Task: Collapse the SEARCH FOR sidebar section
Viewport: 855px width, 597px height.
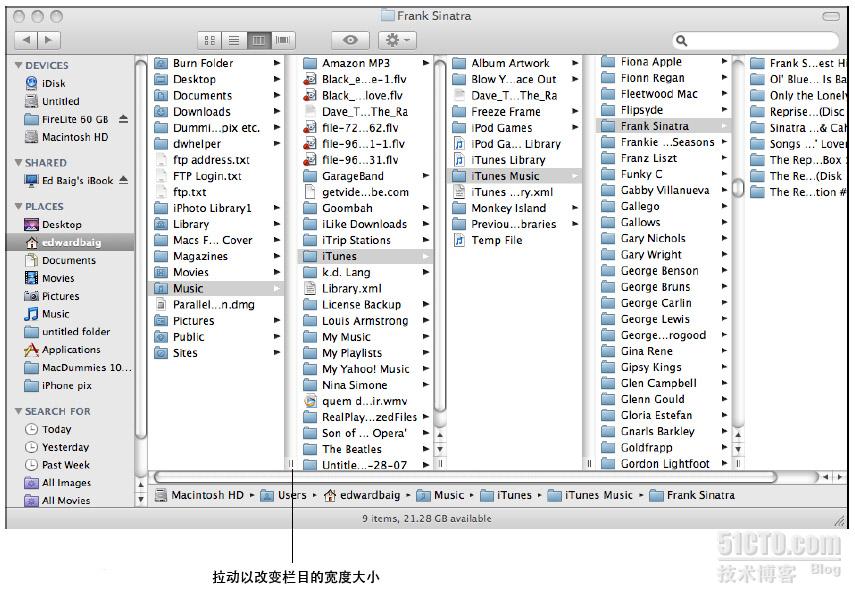Action: 19,411
